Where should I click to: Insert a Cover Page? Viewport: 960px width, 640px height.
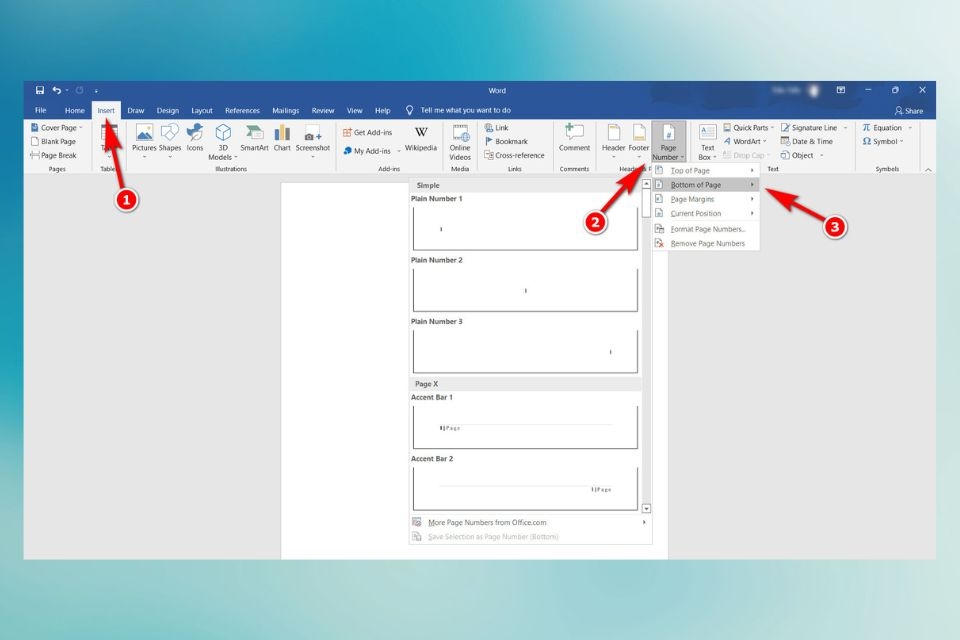[x=56, y=127]
